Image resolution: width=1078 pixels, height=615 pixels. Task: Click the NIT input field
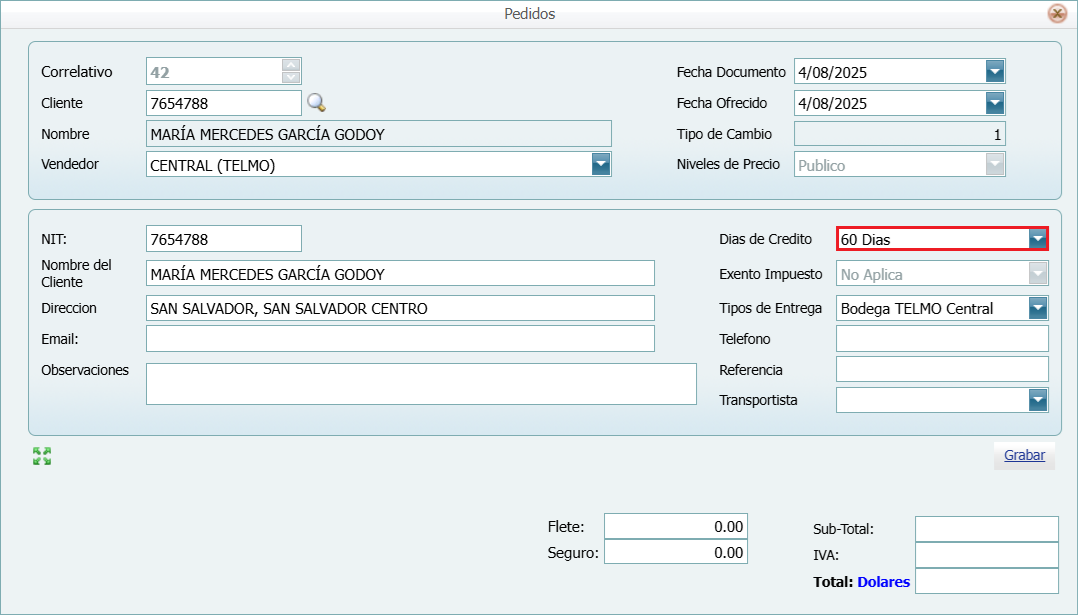(222, 239)
